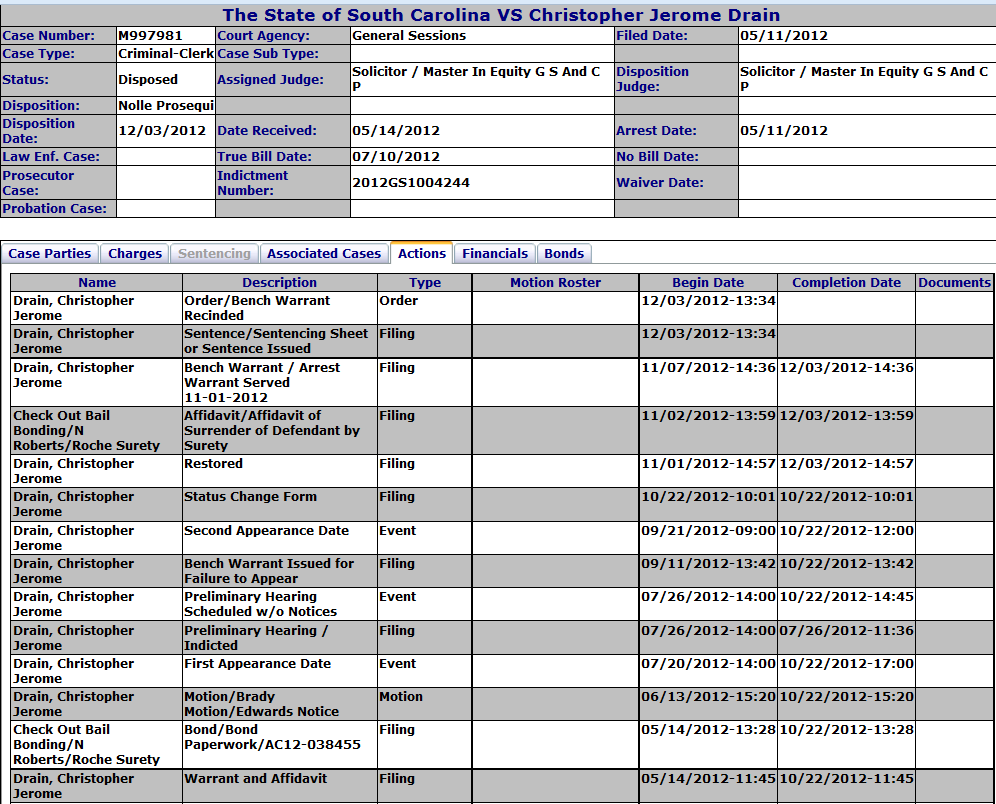Image resolution: width=996 pixels, height=804 pixels.
Task: Click the Disposed status value
Action: pyautogui.click(x=148, y=79)
